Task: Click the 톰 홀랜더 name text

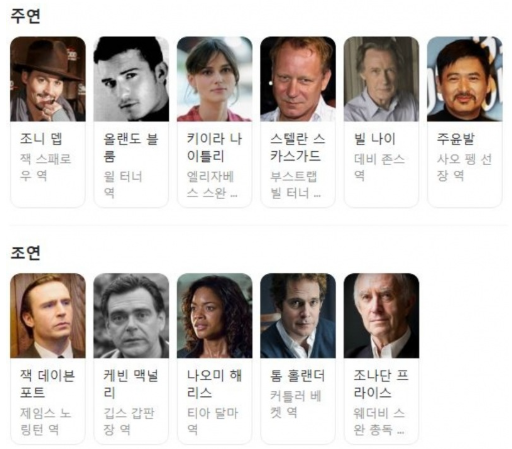Action: coord(297,376)
